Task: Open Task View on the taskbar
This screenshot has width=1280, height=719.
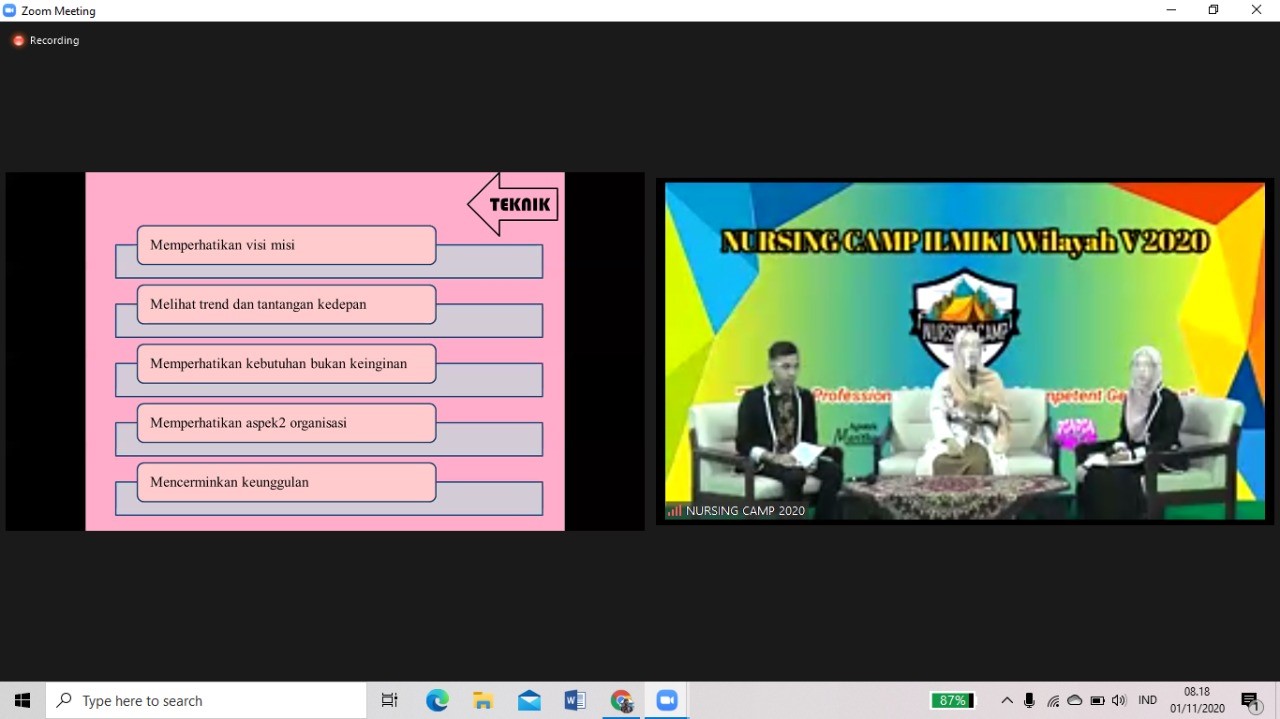Action: (390, 701)
